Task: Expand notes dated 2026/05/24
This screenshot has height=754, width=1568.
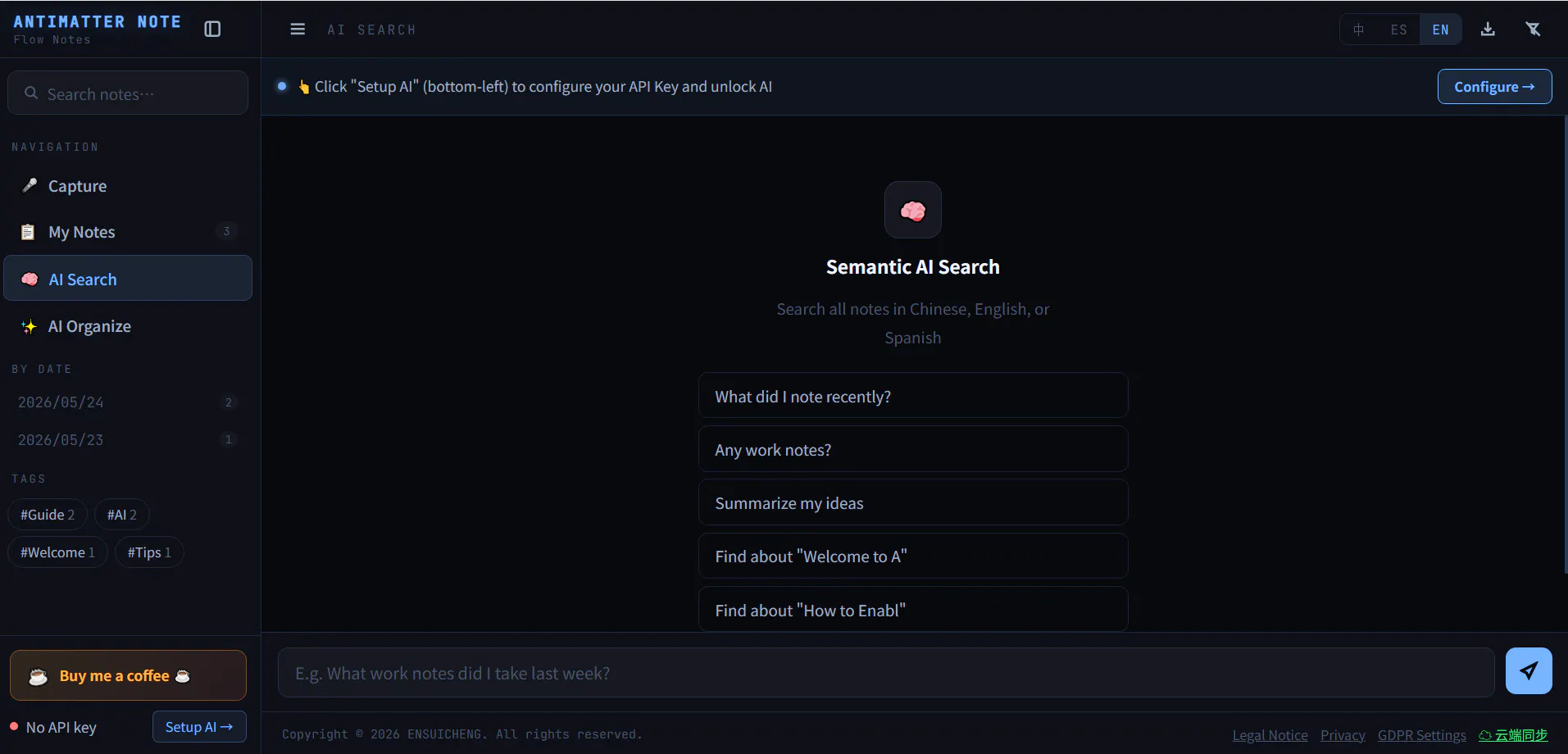Action: (128, 402)
